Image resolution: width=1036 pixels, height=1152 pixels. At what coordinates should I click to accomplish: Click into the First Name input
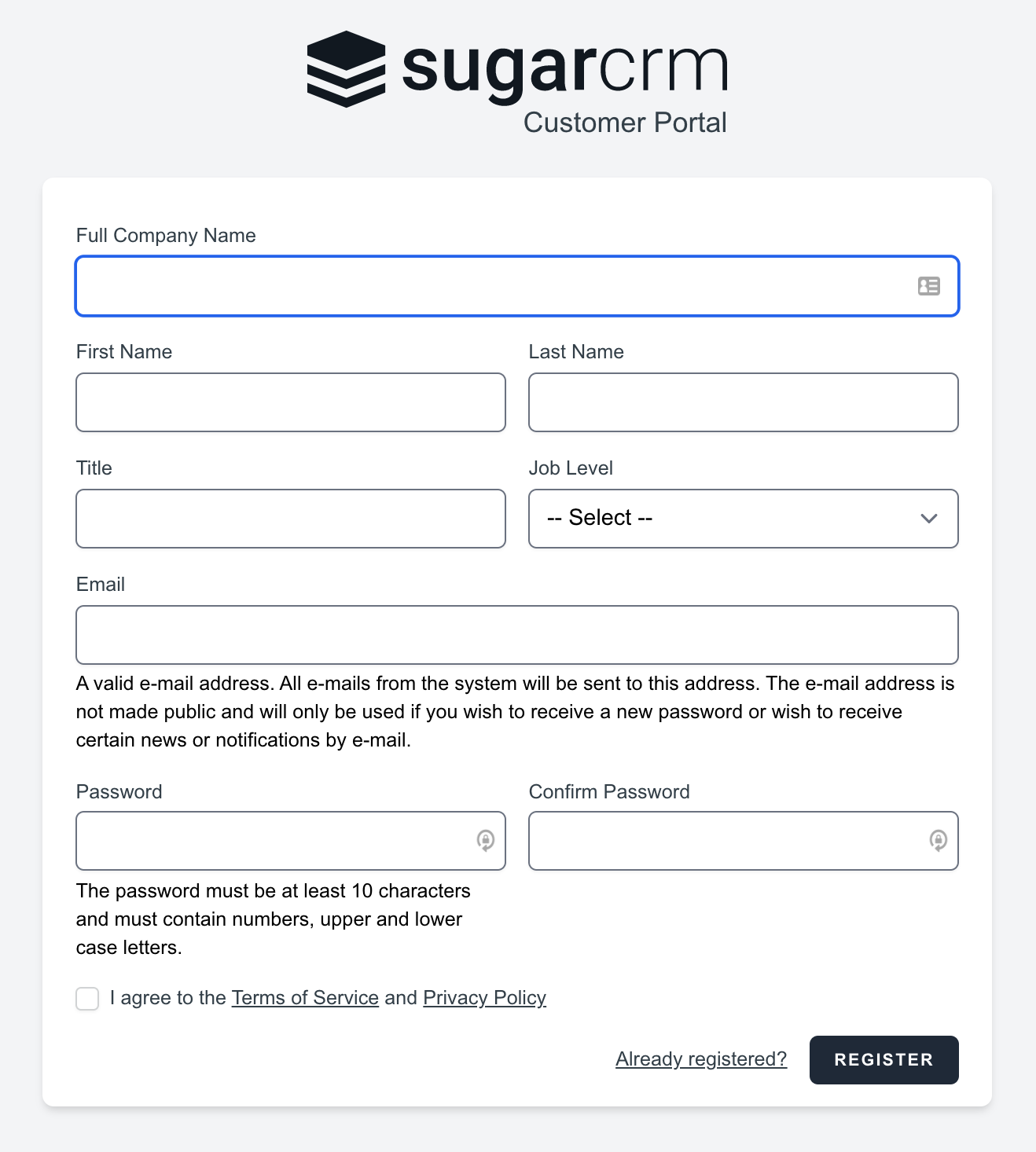coord(290,402)
